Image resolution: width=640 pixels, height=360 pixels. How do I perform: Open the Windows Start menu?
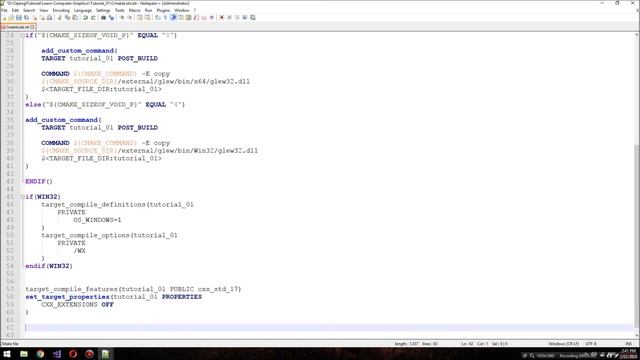(x=7, y=354)
